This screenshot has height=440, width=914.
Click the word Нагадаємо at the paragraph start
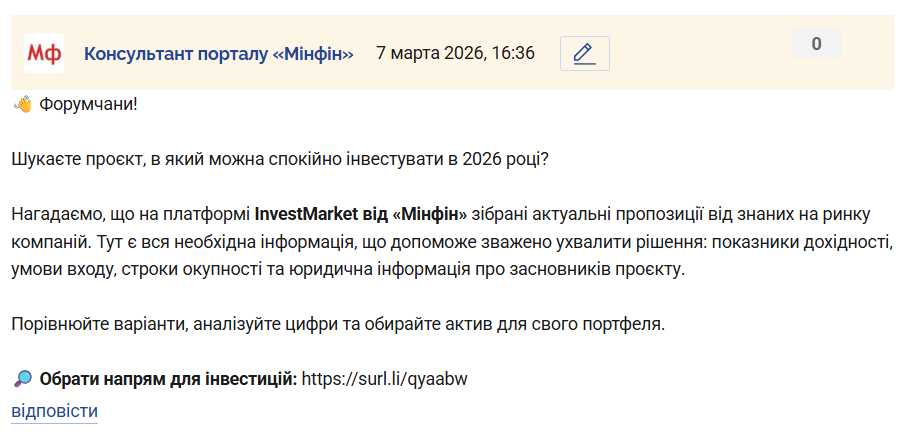(51, 214)
